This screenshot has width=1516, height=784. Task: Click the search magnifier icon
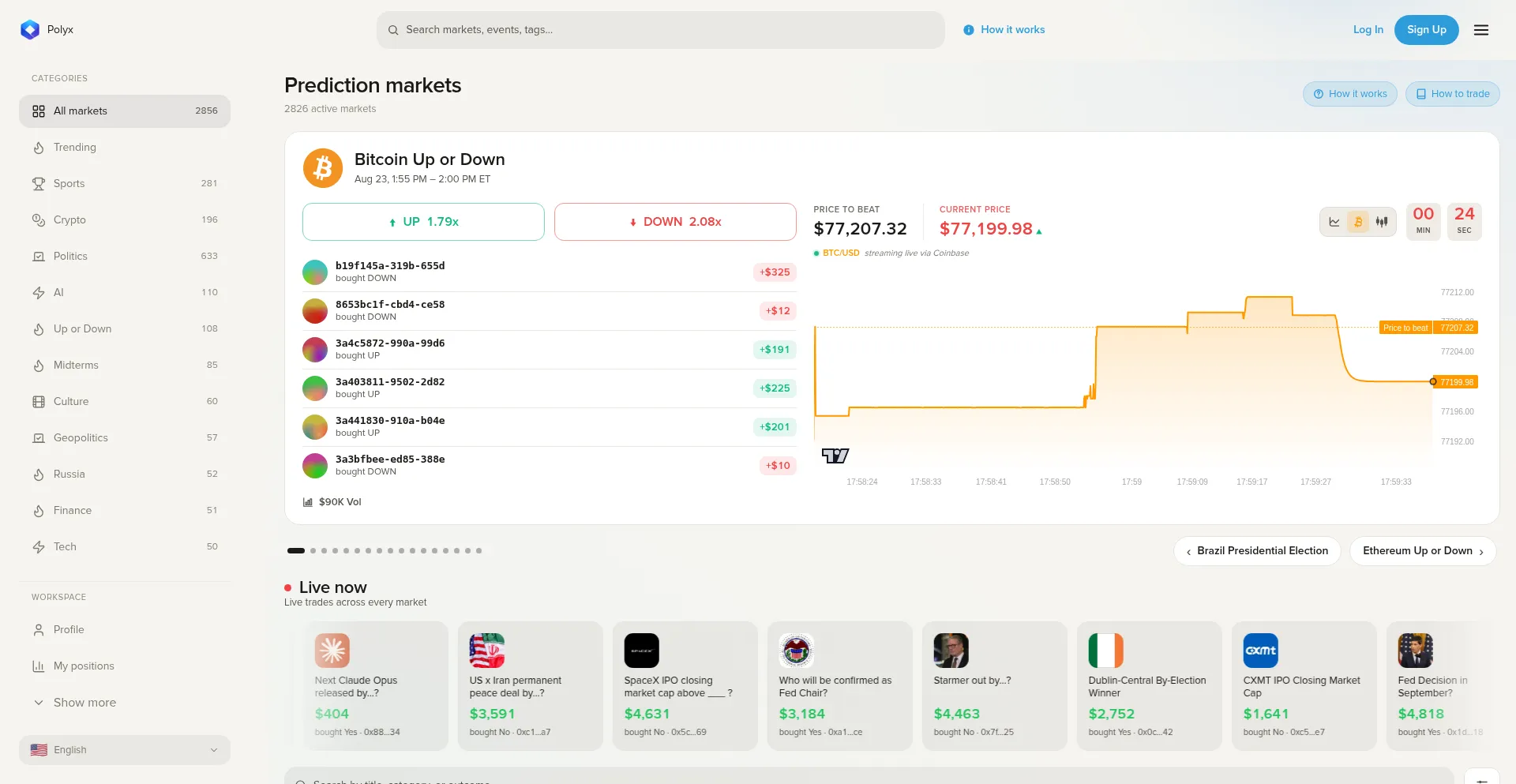click(393, 30)
